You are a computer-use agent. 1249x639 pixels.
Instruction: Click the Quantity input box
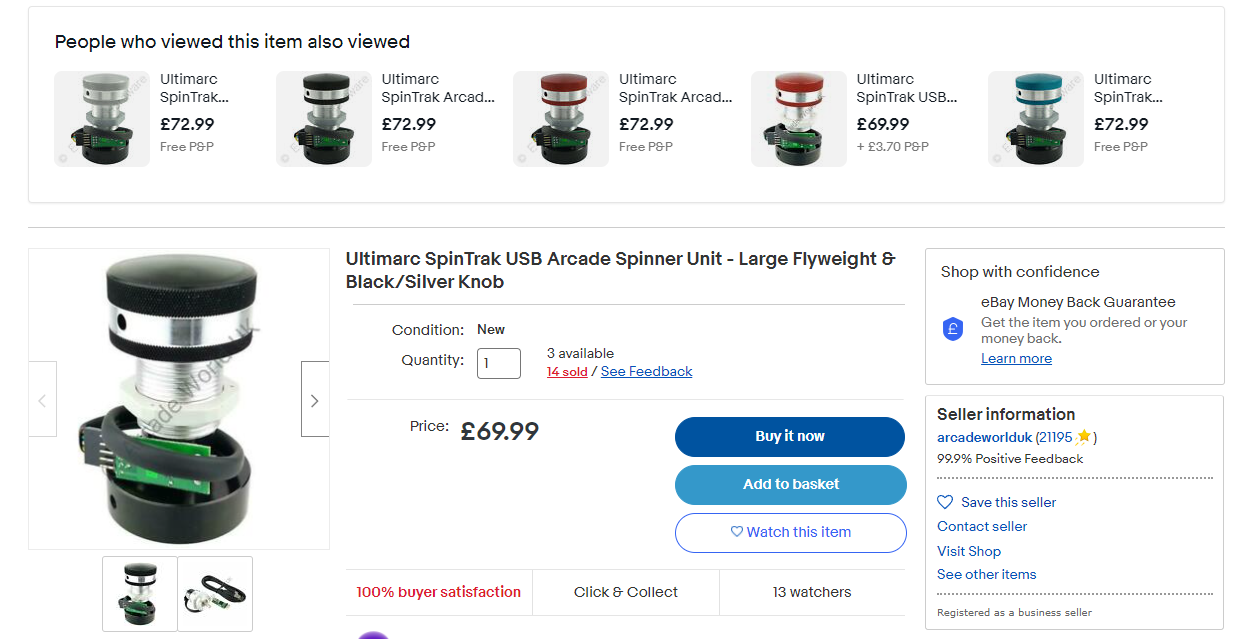(x=499, y=363)
